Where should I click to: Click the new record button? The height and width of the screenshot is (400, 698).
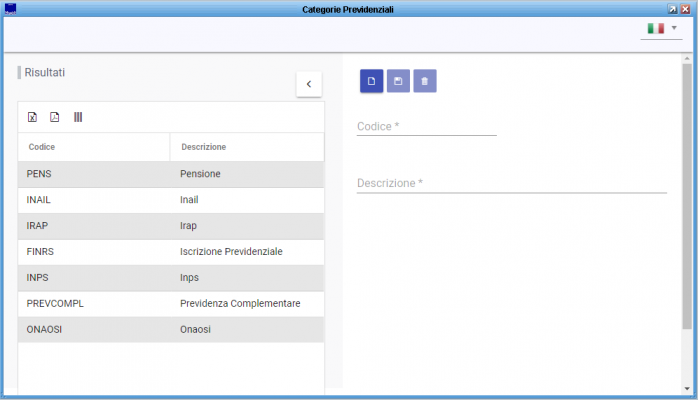pos(371,81)
